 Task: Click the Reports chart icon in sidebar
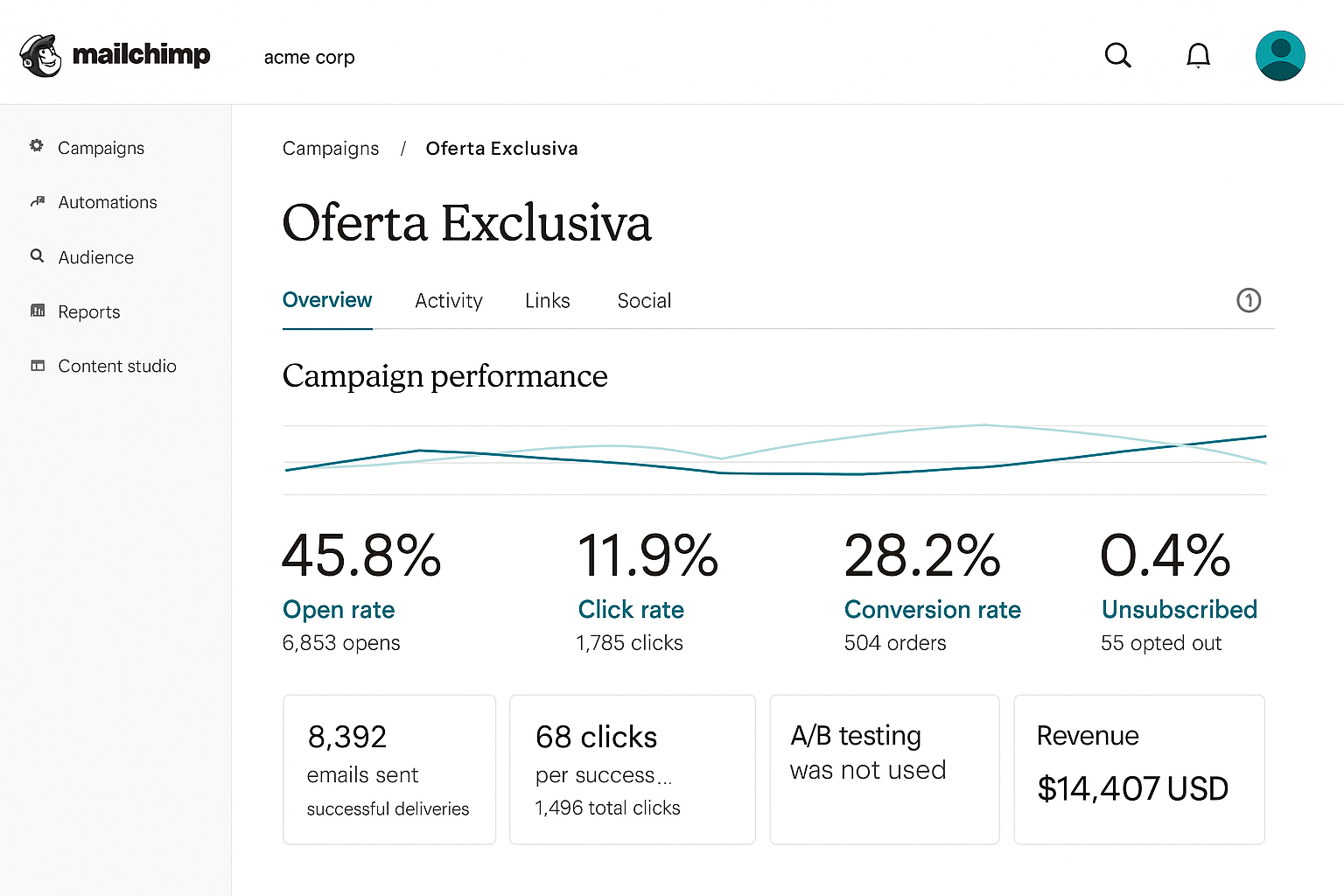point(37,311)
